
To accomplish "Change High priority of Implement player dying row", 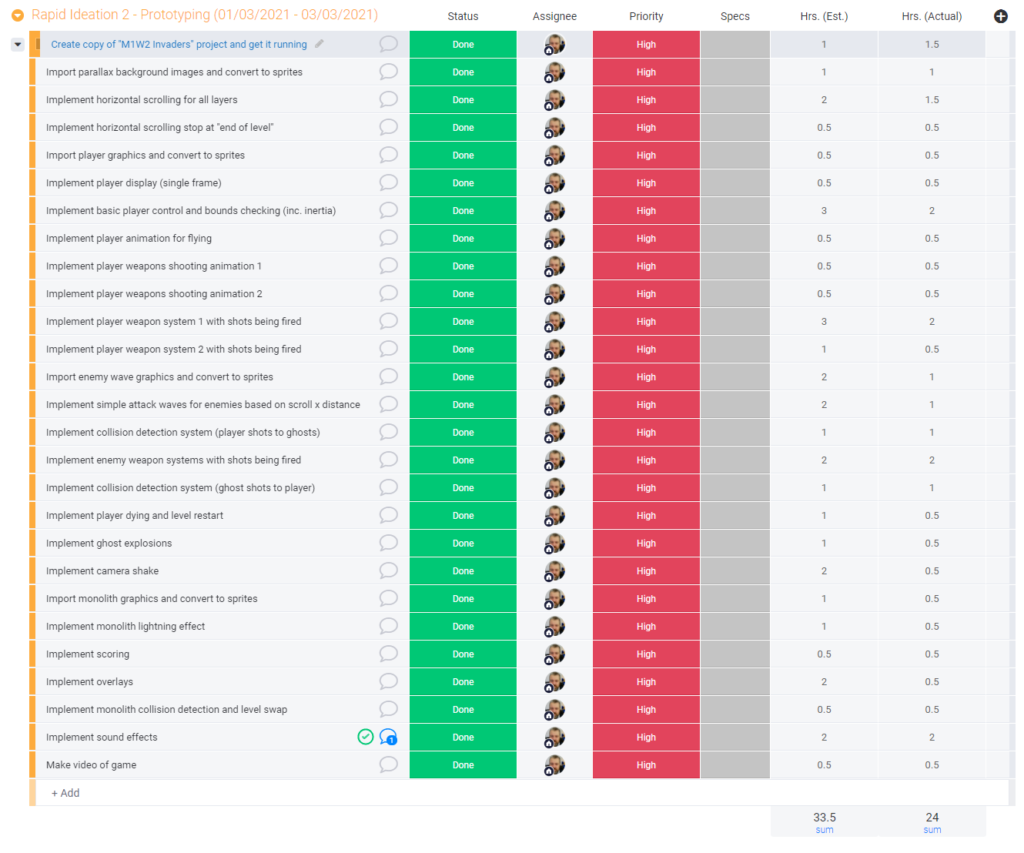I will click(x=646, y=516).
